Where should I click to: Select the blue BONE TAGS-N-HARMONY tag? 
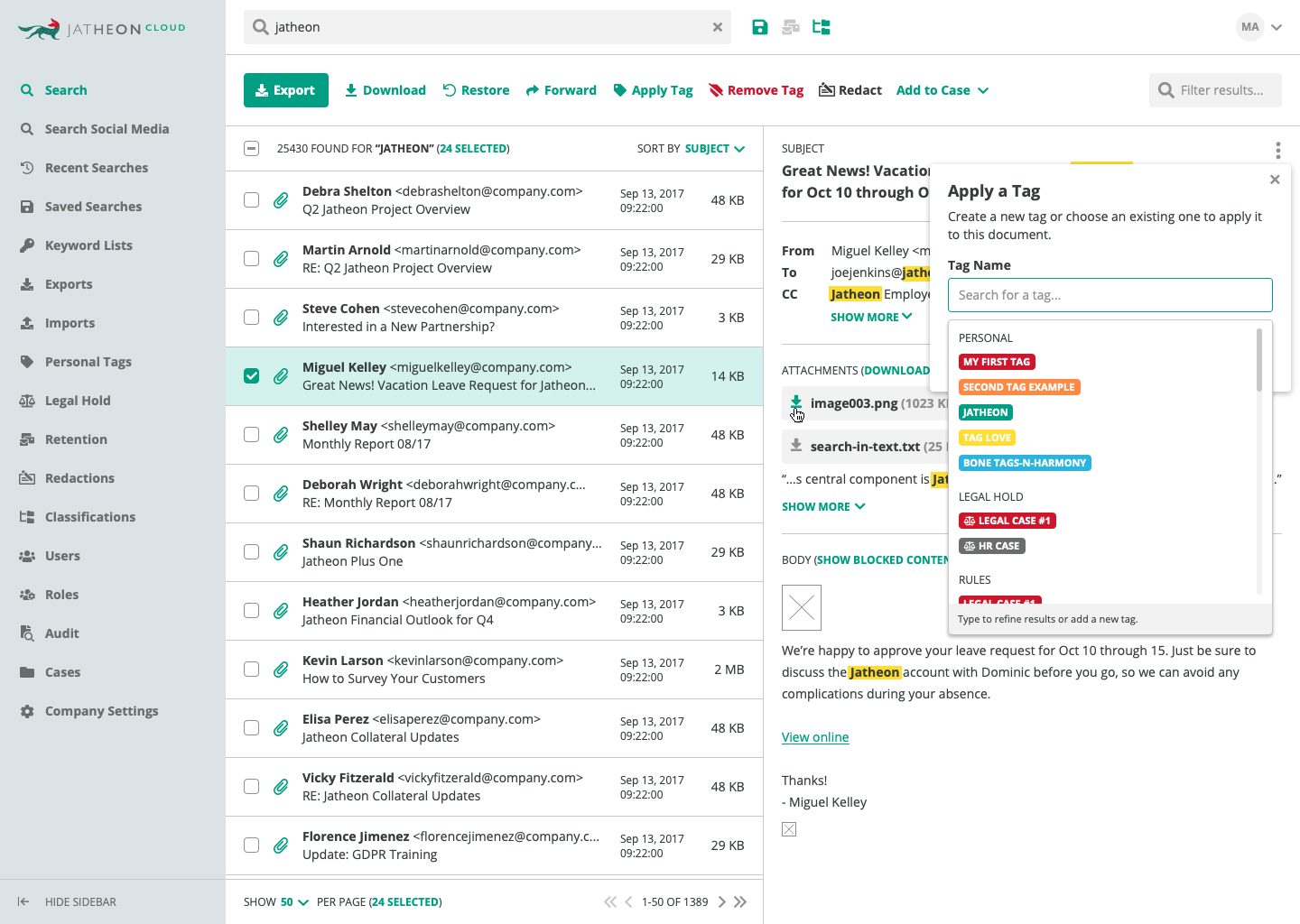coord(1025,463)
